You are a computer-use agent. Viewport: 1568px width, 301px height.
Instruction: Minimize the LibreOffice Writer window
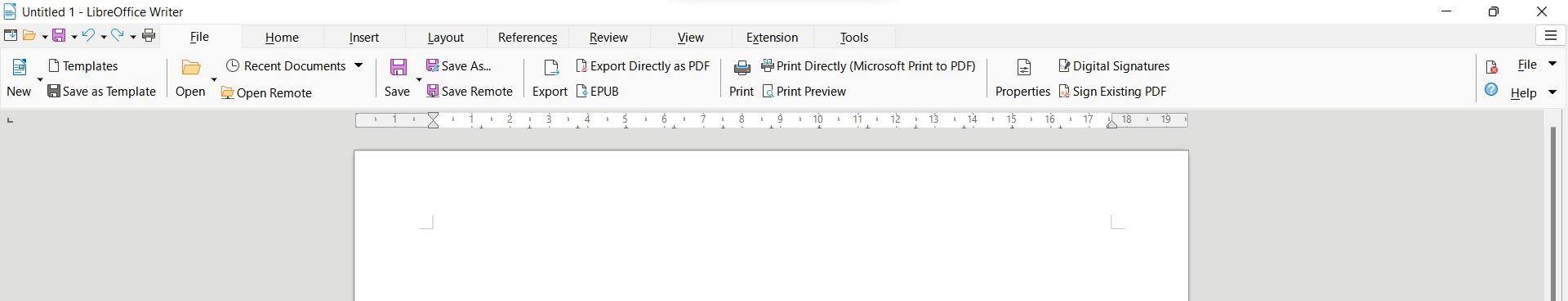1446,11
